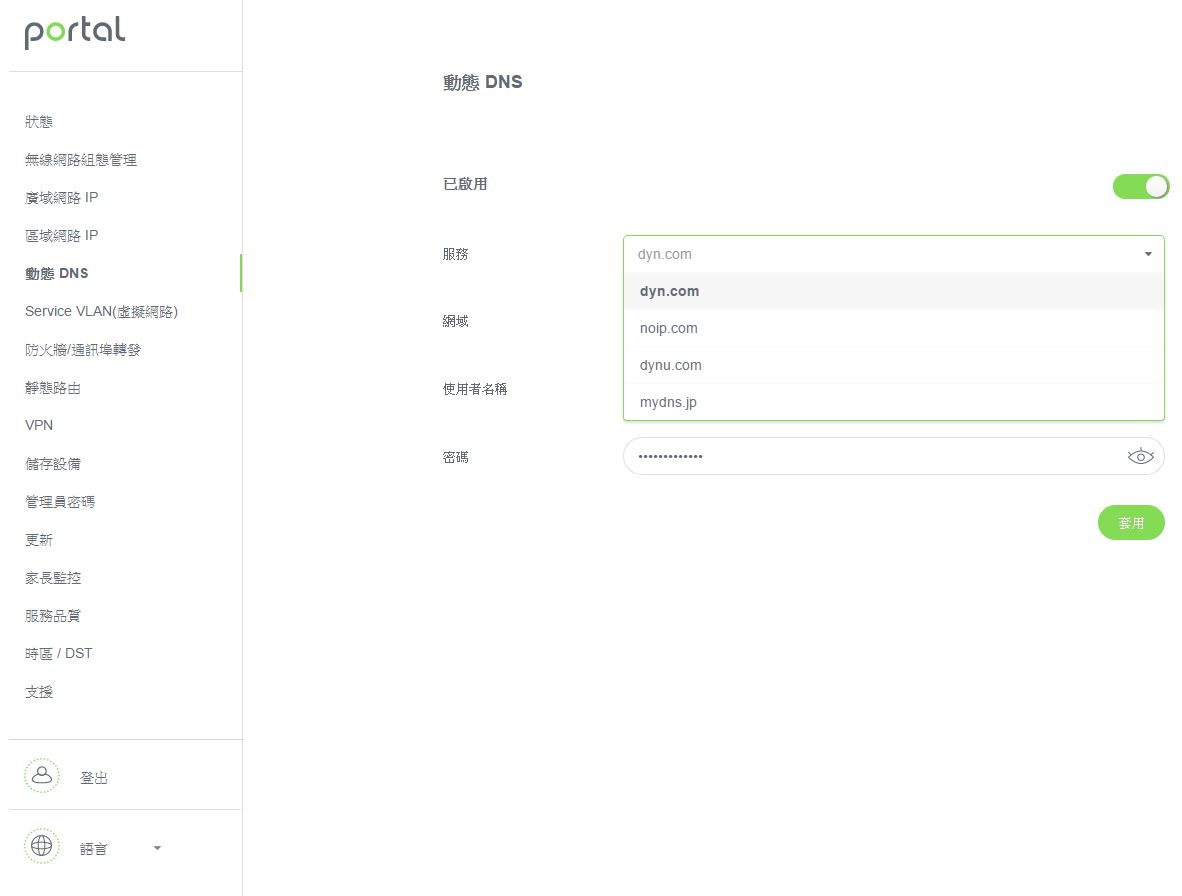Click the 服務 field label
Viewport: 1182px width, 896px height.
455,254
